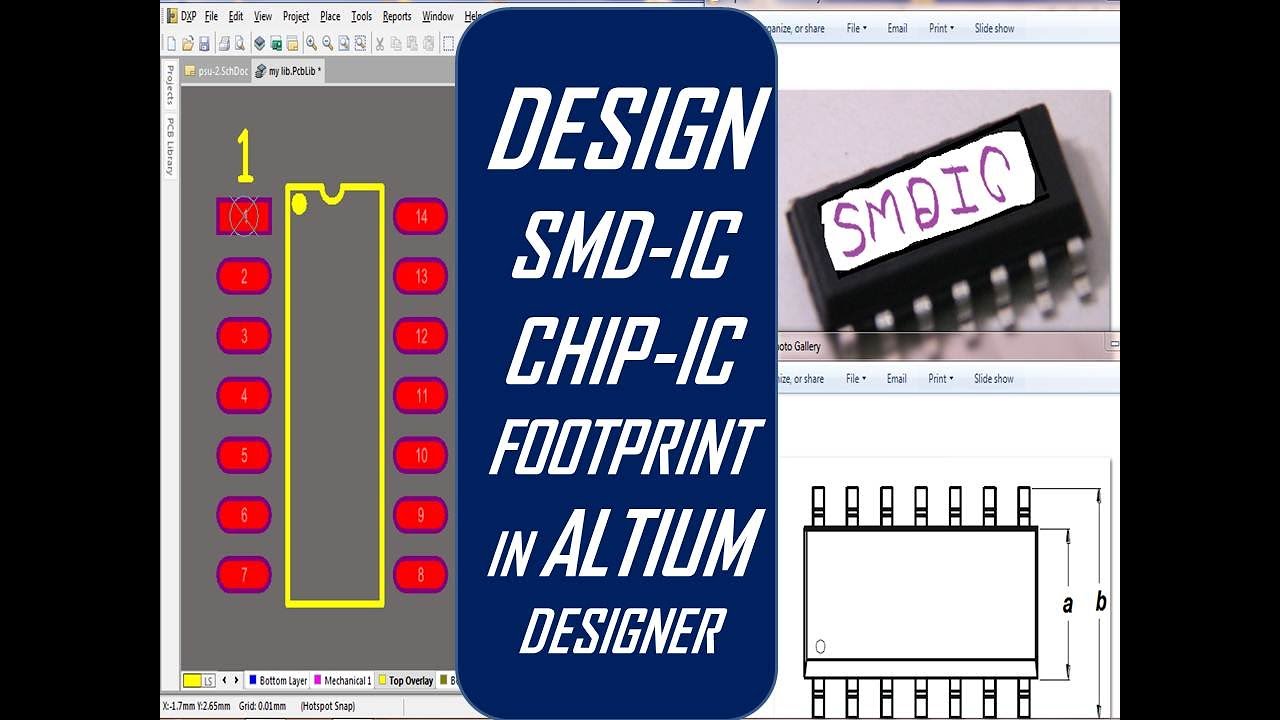Image resolution: width=1280 pixels, height=720 pixels.
Task: Click Slide show in lower Photo Gallery window
Action: click(x=994, y=378)
